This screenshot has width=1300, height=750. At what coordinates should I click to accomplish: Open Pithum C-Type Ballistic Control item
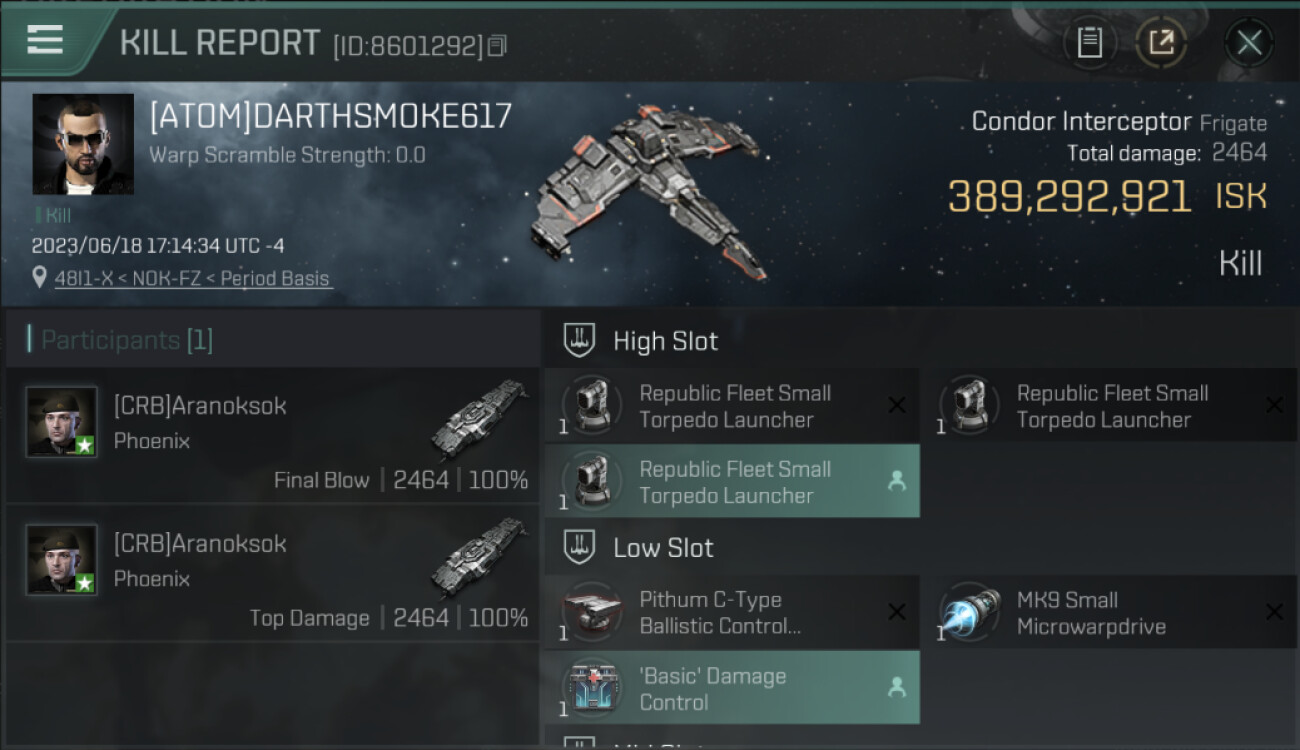pyautogui.click(x=732, y=613)
